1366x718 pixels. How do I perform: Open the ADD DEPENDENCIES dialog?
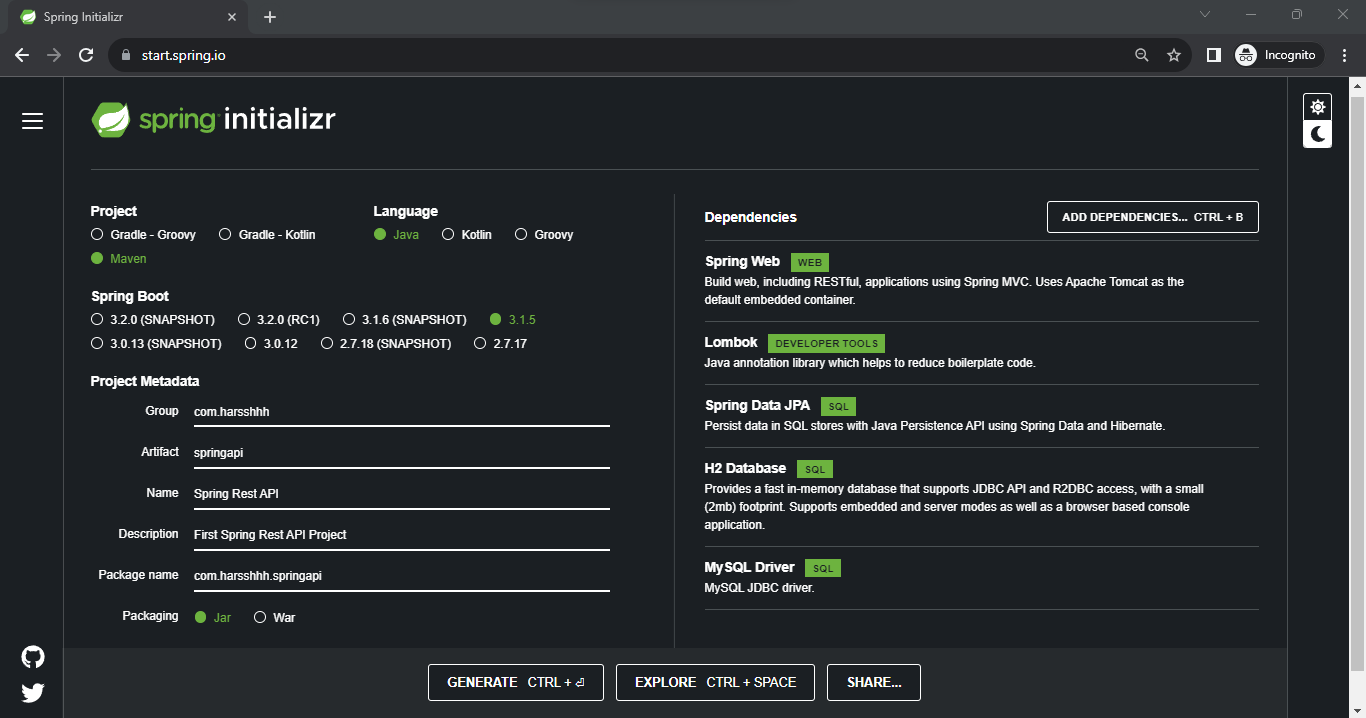(1152, 216)
